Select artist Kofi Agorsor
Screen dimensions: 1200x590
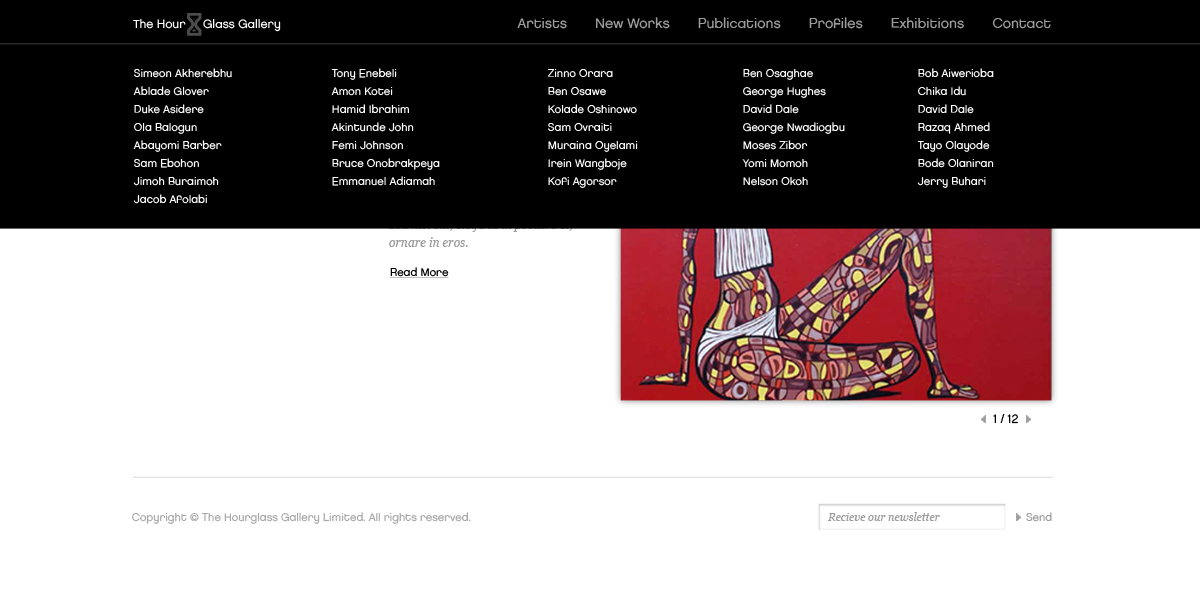(x=582, y=181)
